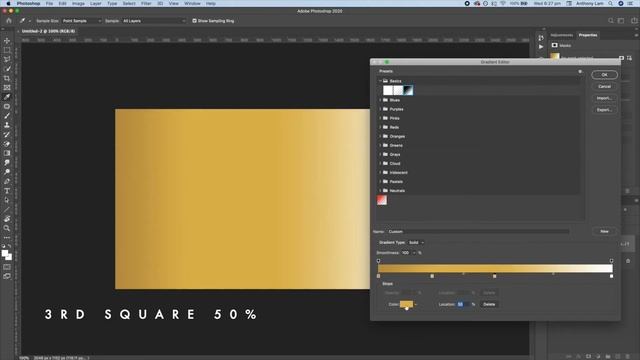Expand the Reds presets folder
640x360 pixels.
click(380, 127)
